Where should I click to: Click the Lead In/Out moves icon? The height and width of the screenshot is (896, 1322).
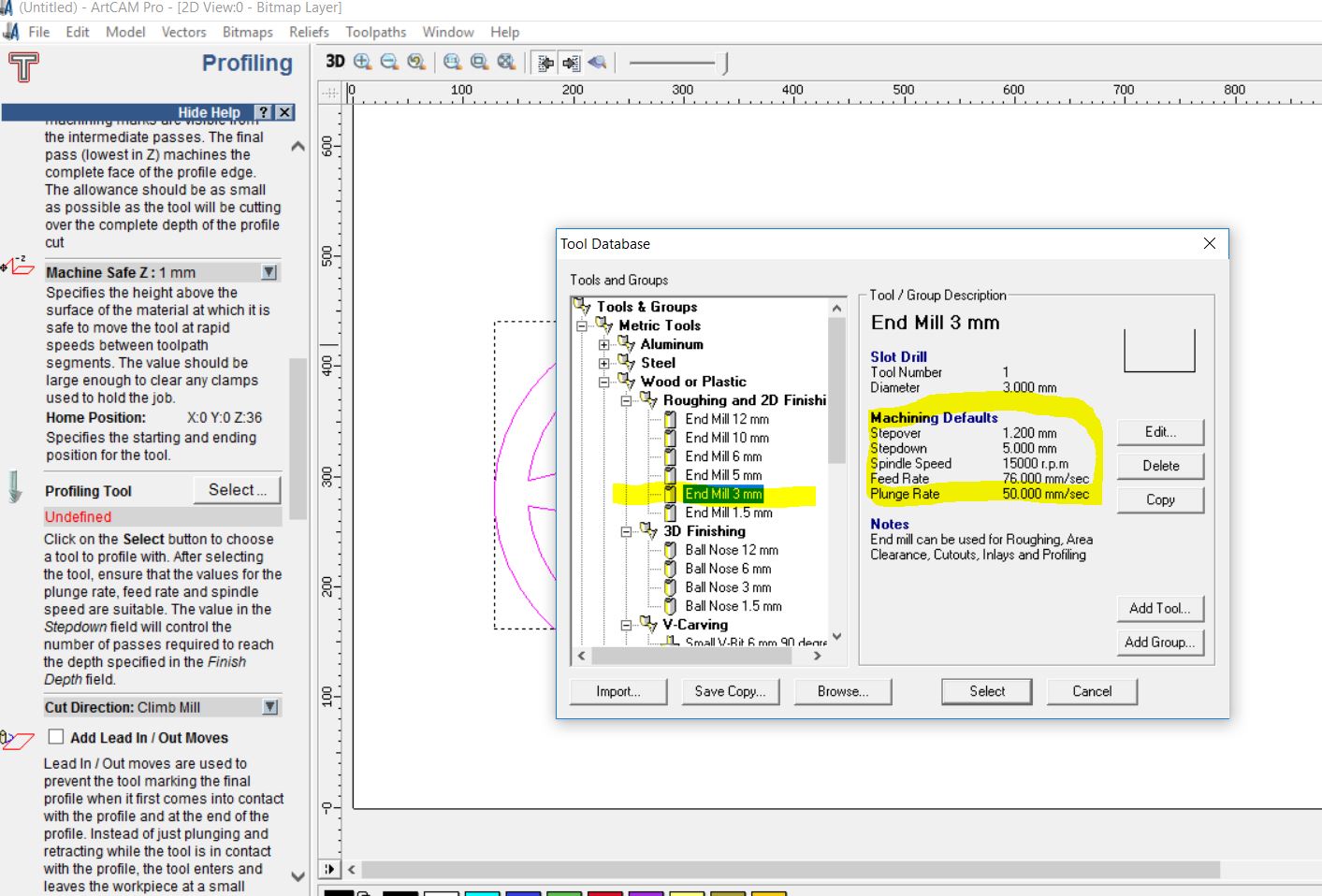(x=17, y=740)
